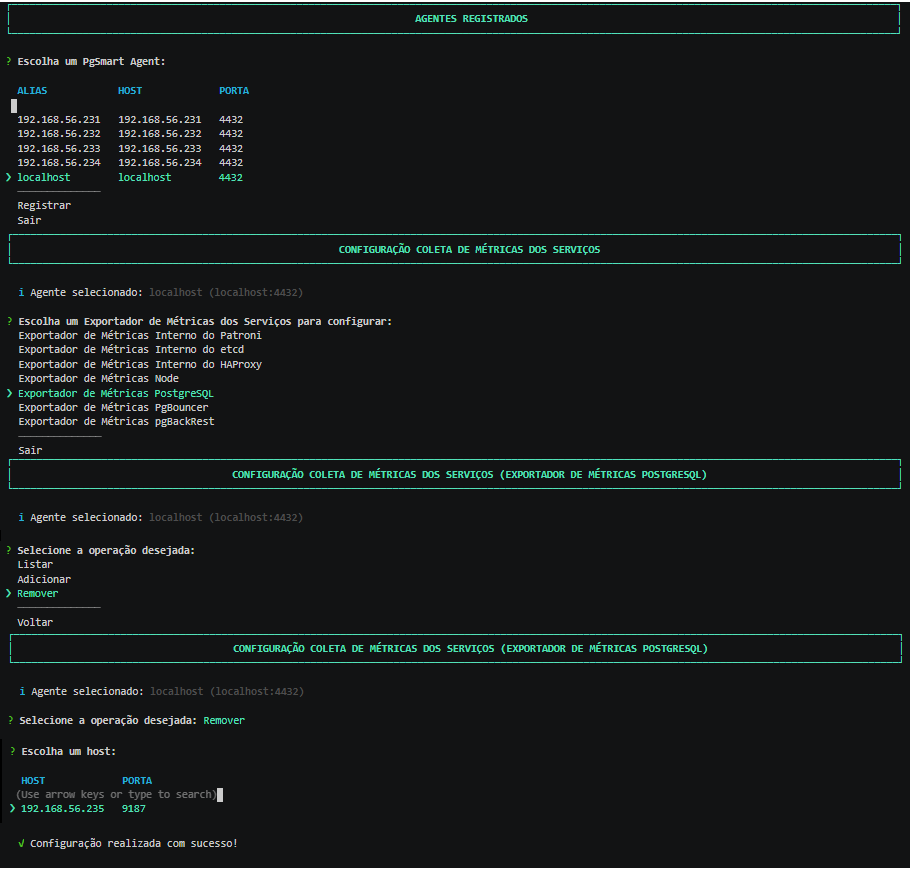Click Sair below the exporters list

click(30, 450)
